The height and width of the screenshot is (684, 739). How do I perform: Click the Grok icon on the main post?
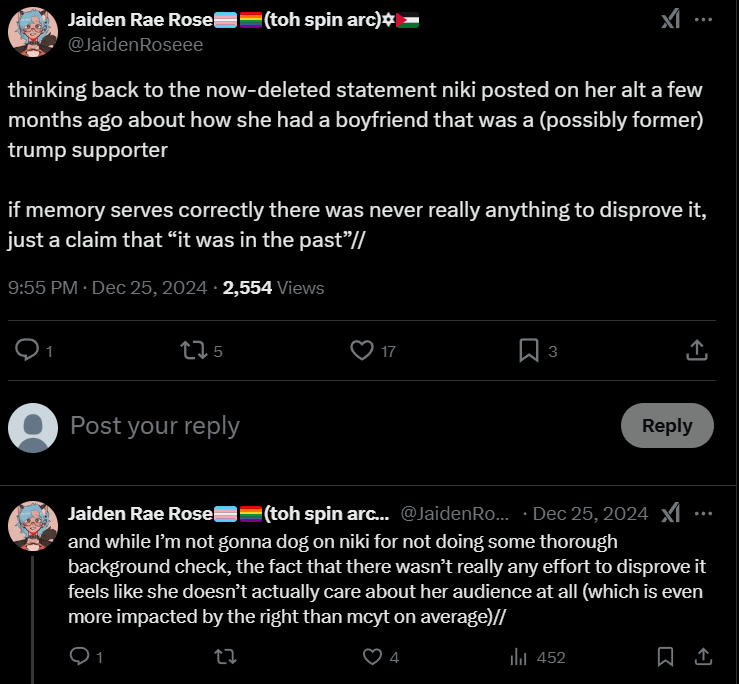coord(671,19)
